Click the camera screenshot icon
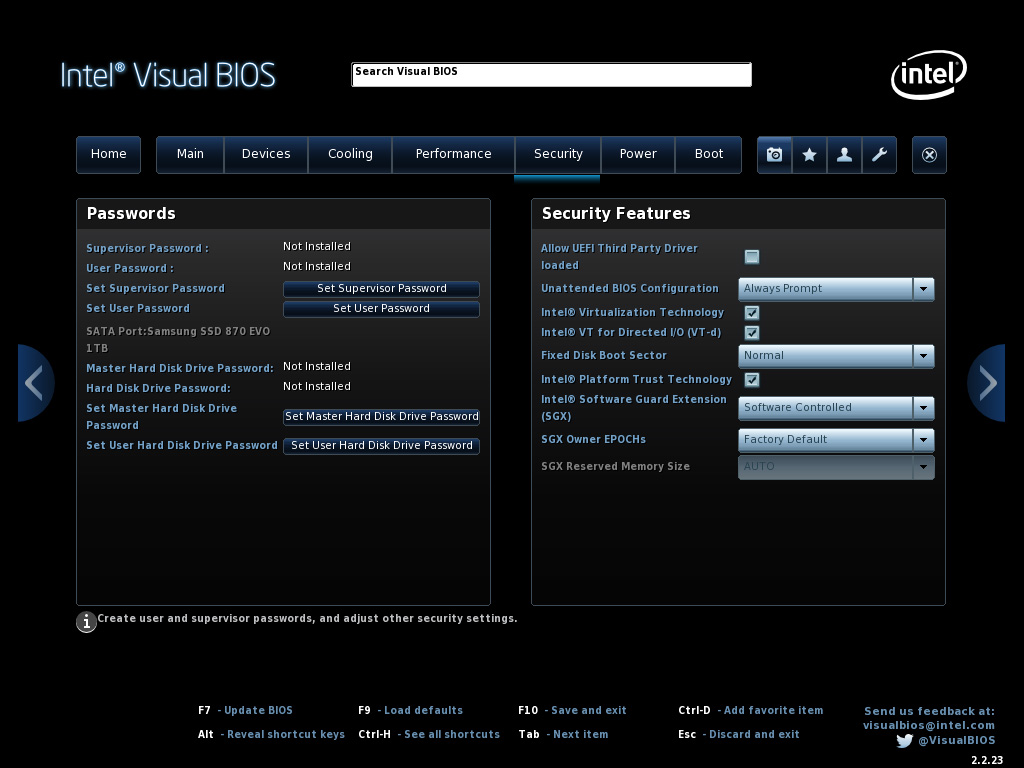Screen dimensions: 1024x768 coord(774,155)
